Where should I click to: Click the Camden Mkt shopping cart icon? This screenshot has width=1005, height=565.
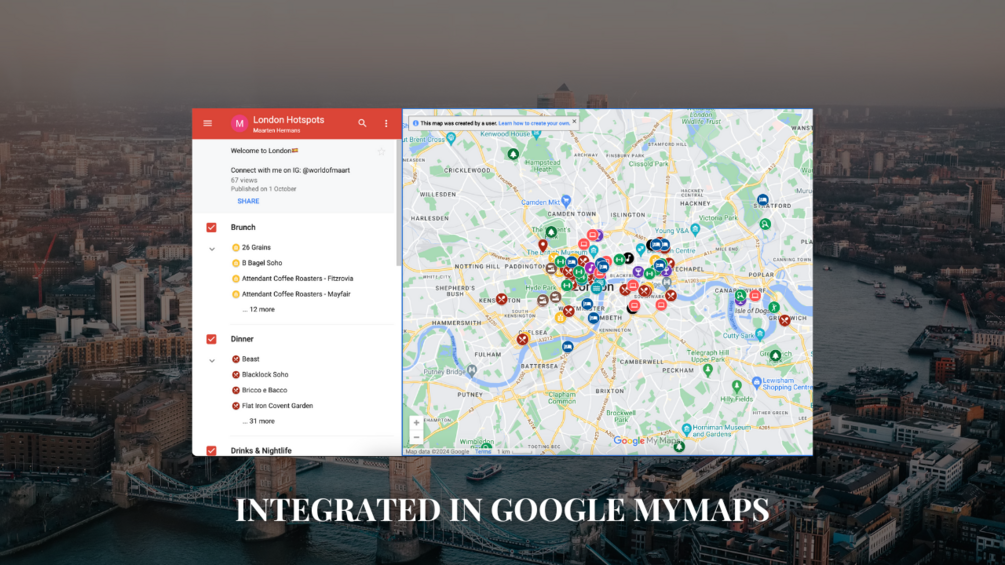pos(565,202)
